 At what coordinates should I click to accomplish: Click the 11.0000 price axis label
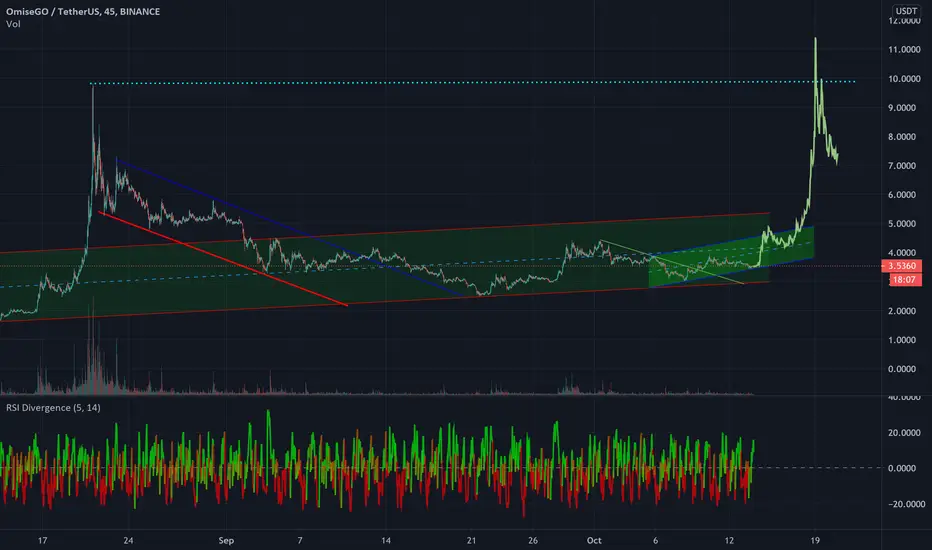904,49
